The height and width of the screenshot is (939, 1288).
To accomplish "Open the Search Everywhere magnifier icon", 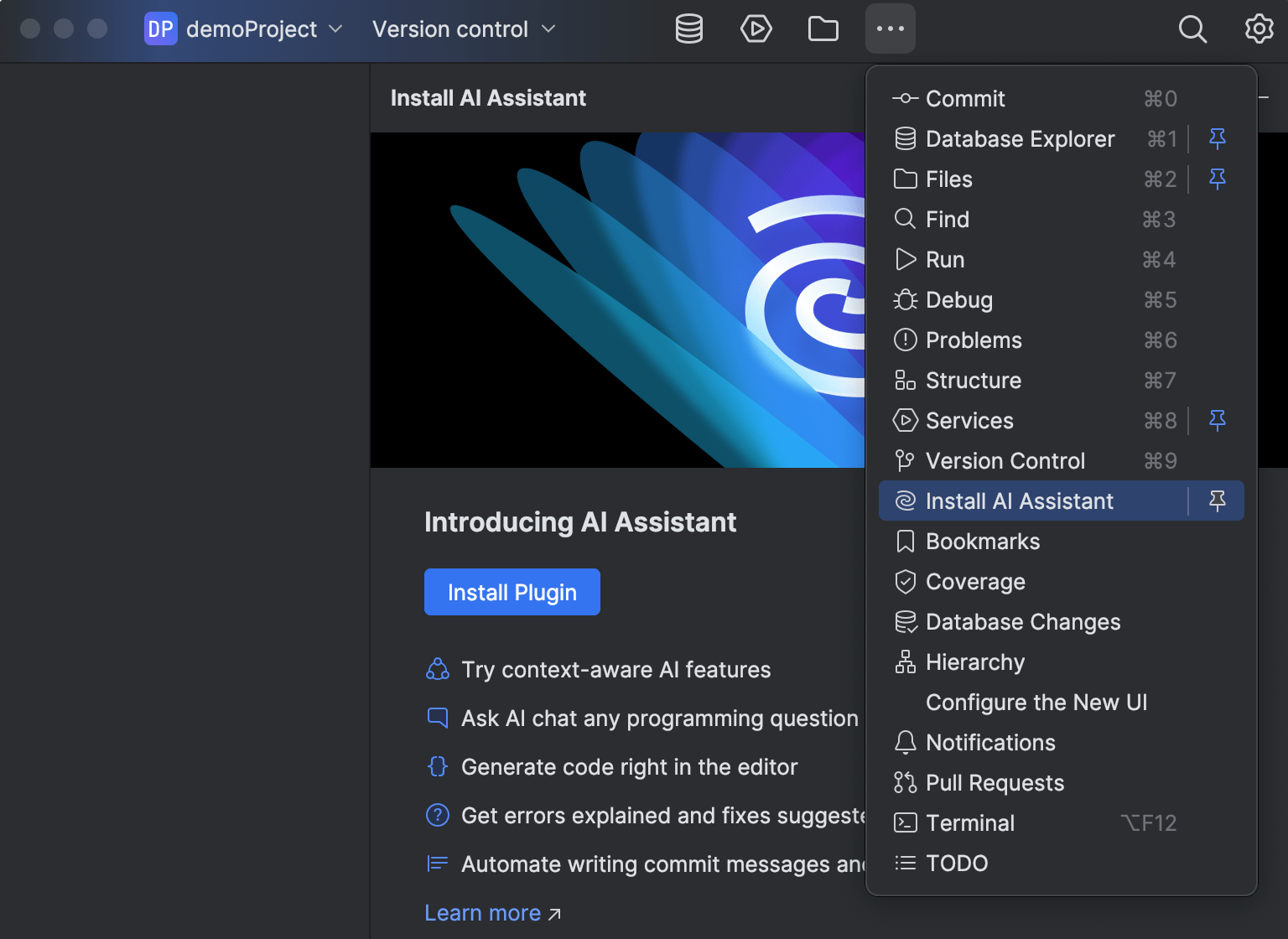I will [x=1192, y=29].
